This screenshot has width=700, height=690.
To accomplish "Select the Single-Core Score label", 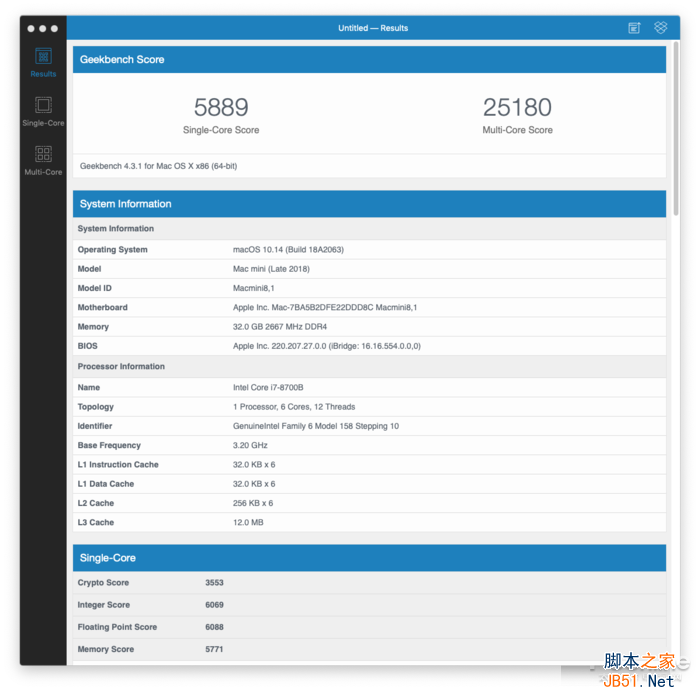I will (221, 130).
